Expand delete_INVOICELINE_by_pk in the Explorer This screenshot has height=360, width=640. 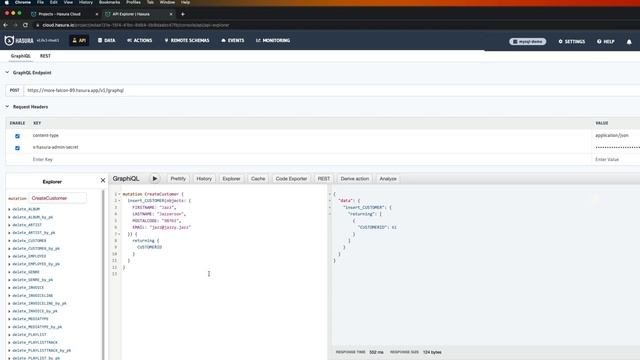[39, 303]
